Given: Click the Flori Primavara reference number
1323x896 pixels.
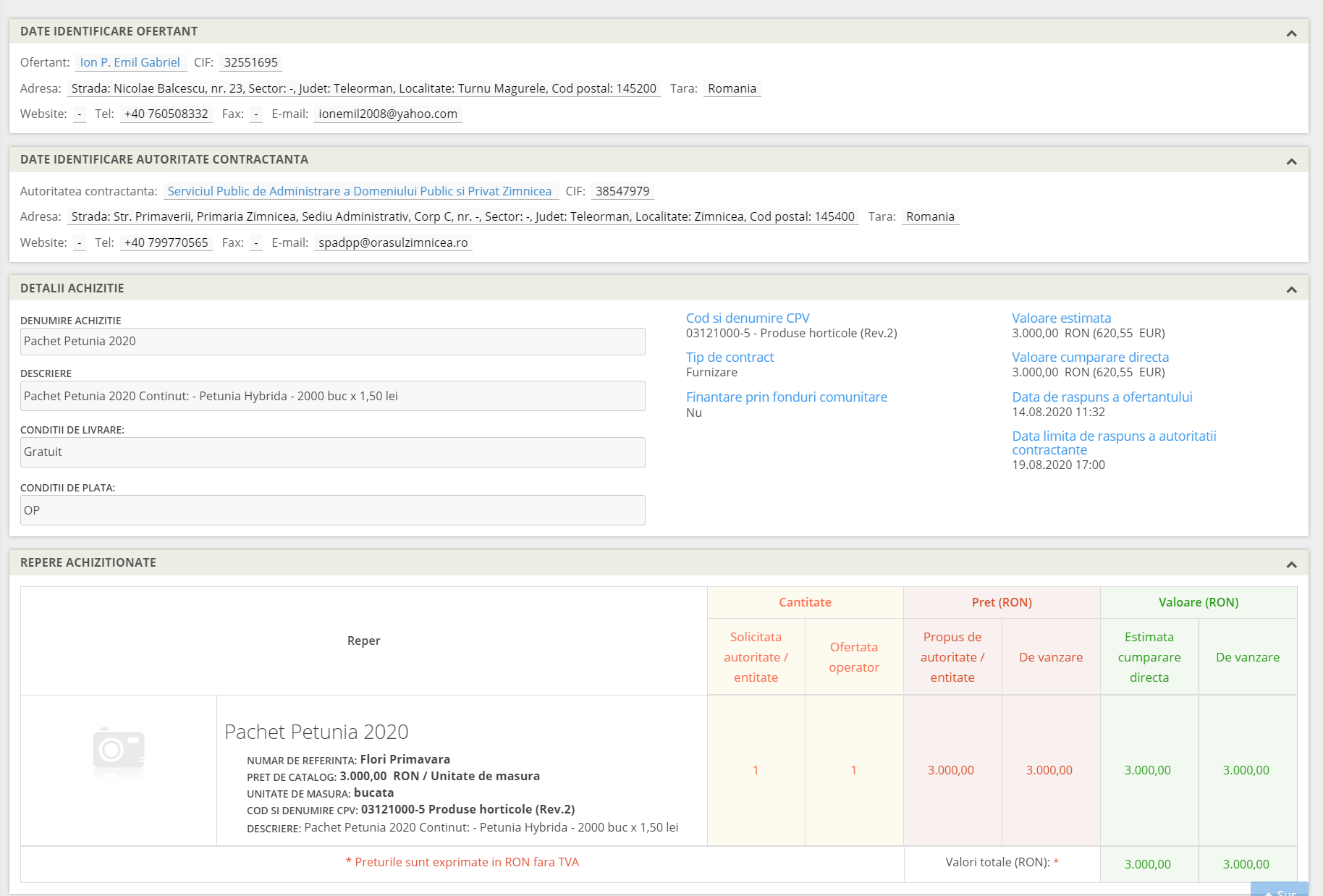Looking at the screenshot, I should (405, 759).
